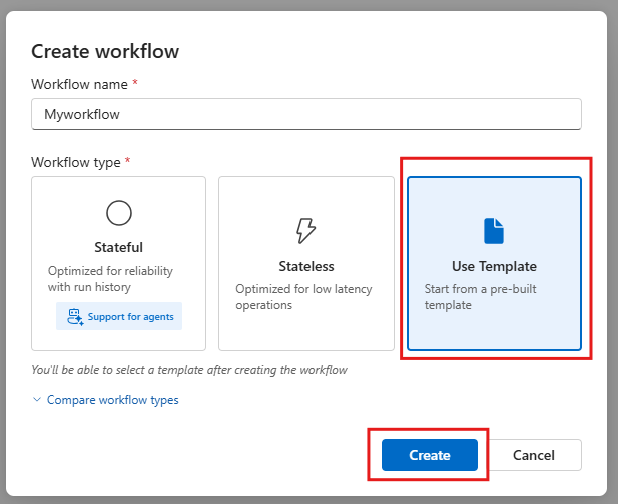Click the italic template selection hint text

coord(189,370)
